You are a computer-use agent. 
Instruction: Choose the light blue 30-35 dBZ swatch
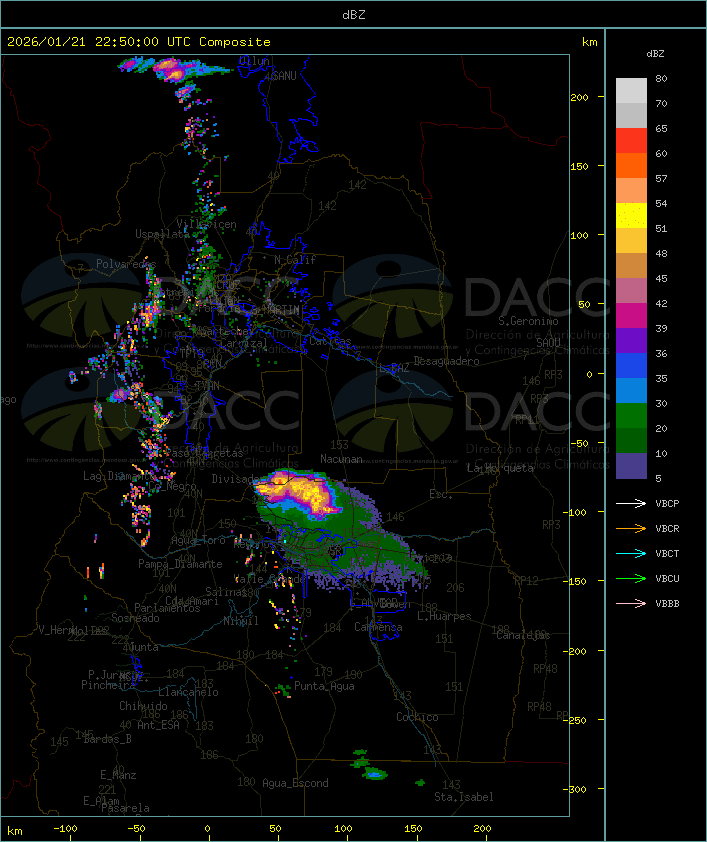[x=631, y=391]
